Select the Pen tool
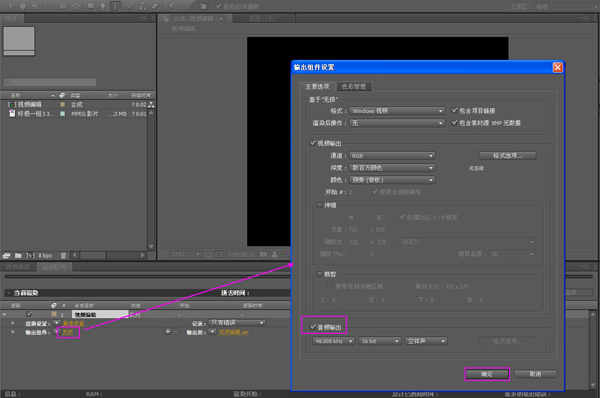This screenshot has height=398, width=600. pyautogui.click(x=103, y=6)
